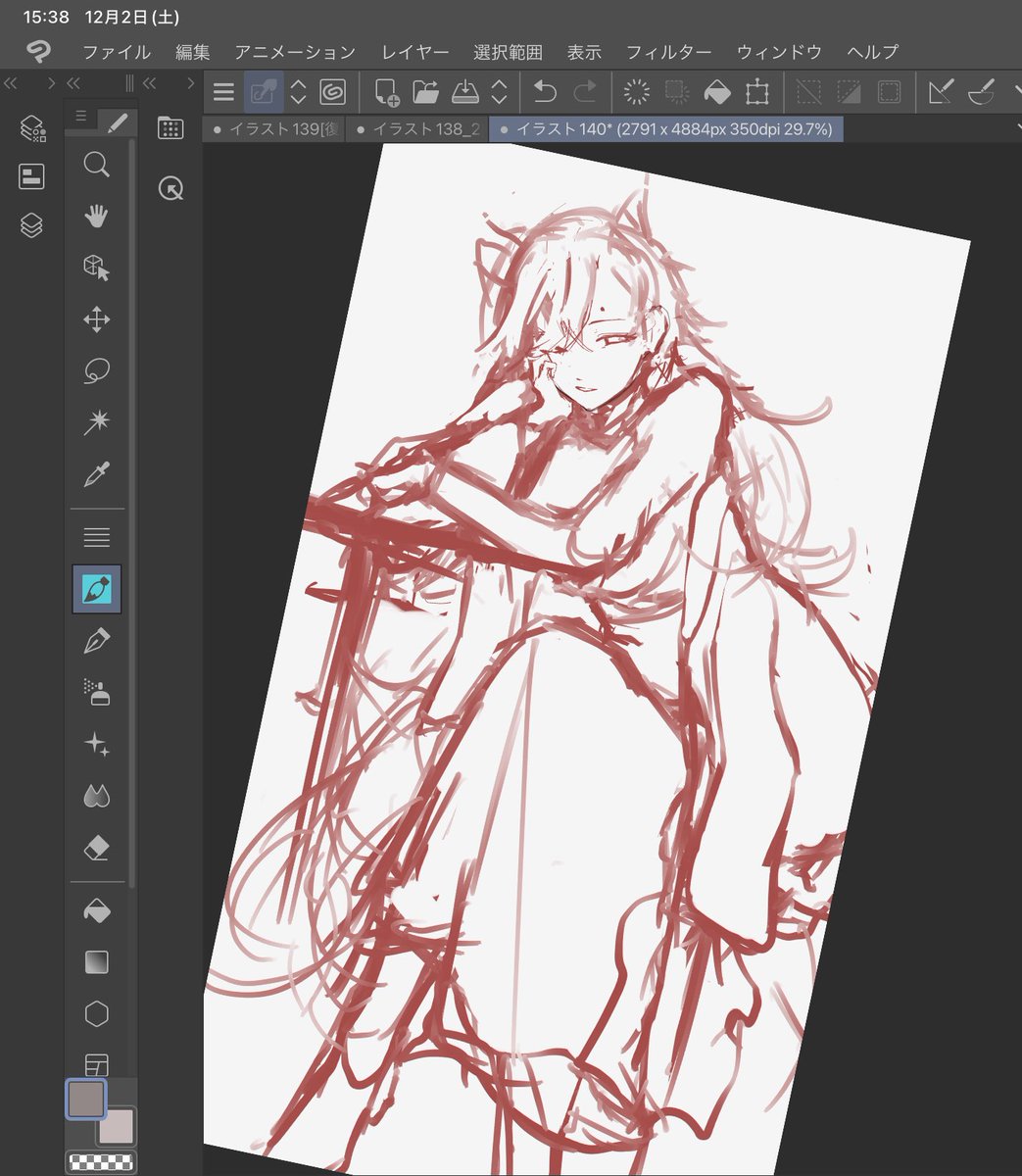Open the レイヤー menu
The image size is (1022, 1176).
(415, 52)
